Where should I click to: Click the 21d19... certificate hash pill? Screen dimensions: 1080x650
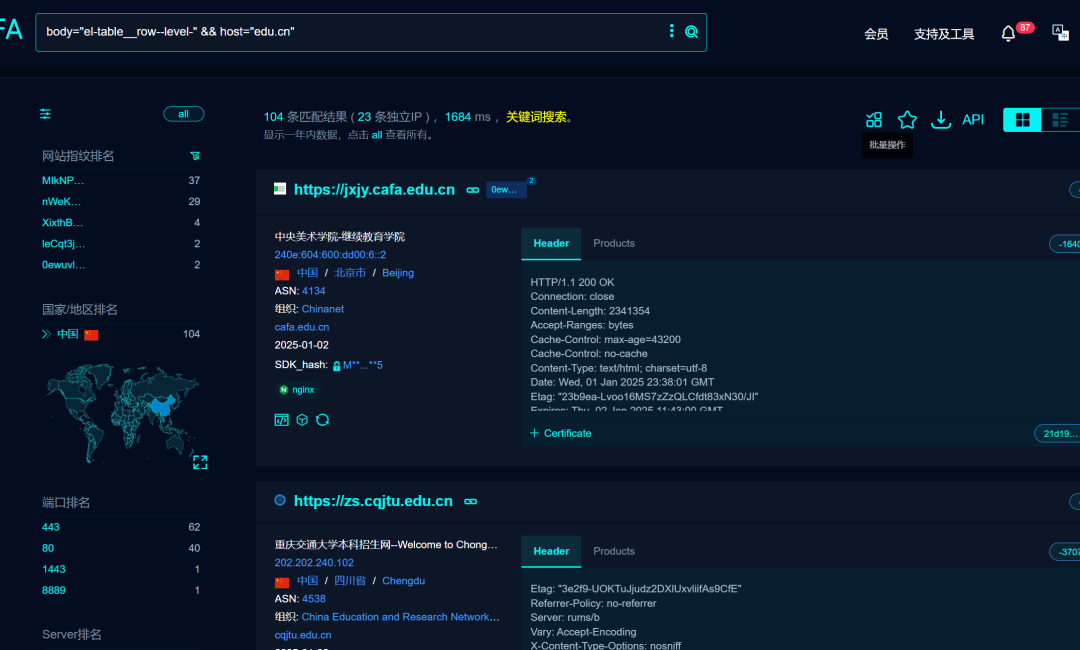1058,433
